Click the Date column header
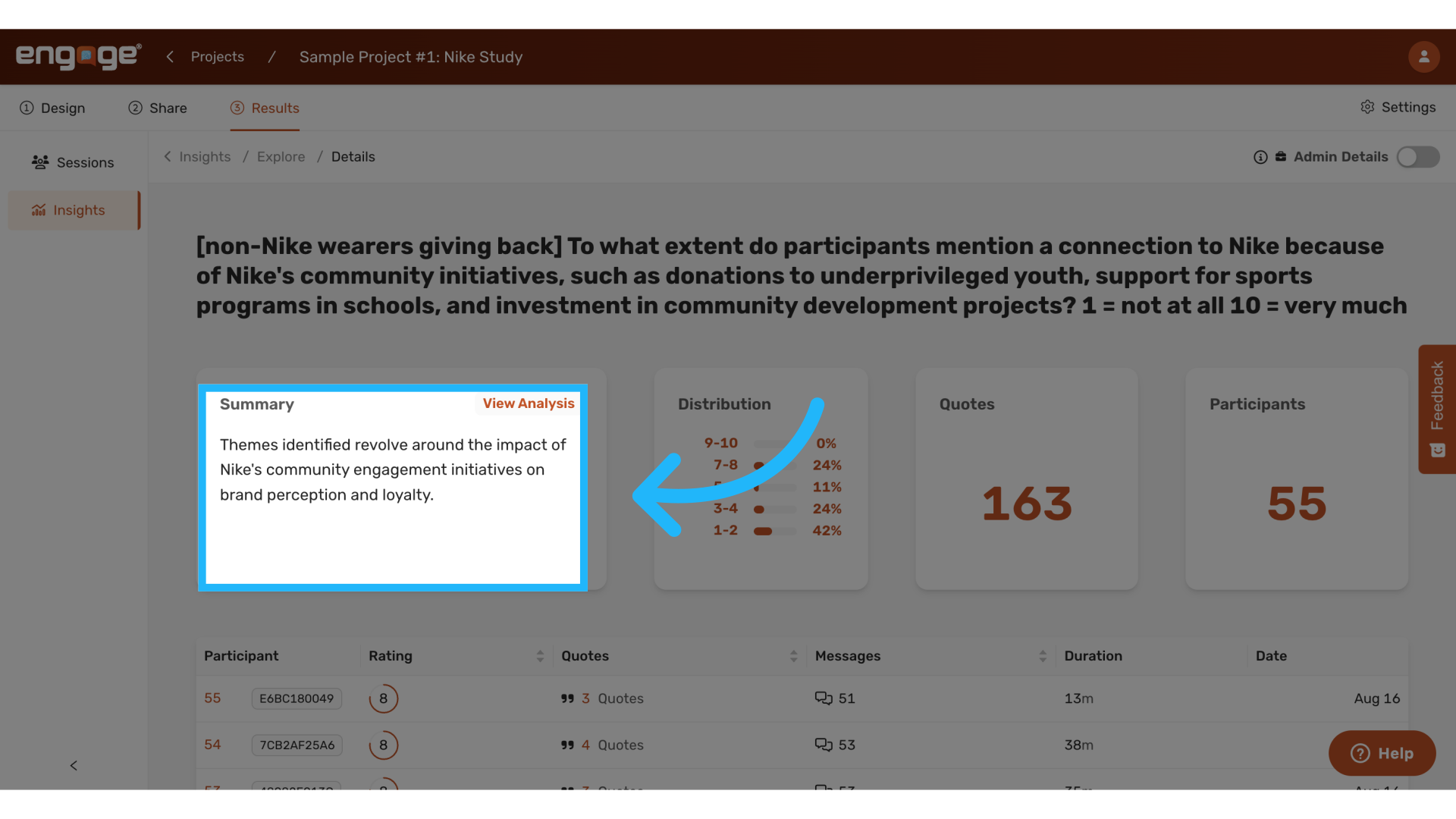The image size is (1456, 819). (x=1271, y=656)
